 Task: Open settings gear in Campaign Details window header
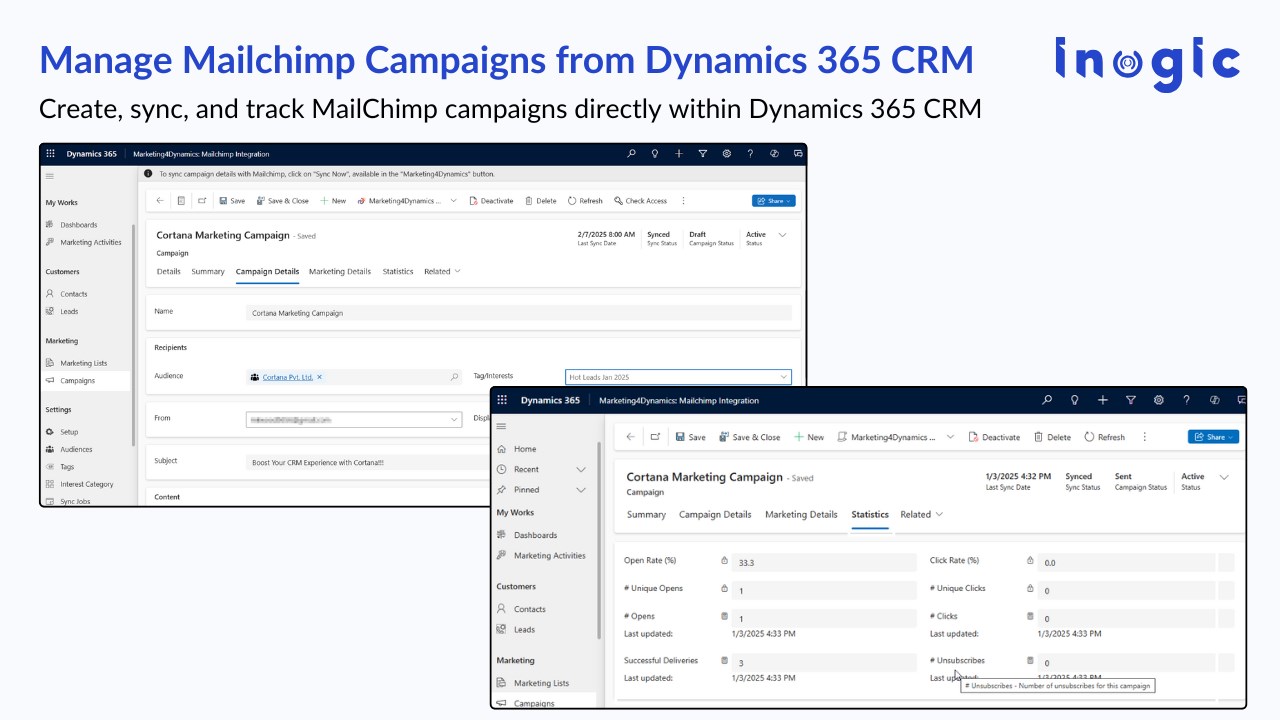[x=726, y=154]
